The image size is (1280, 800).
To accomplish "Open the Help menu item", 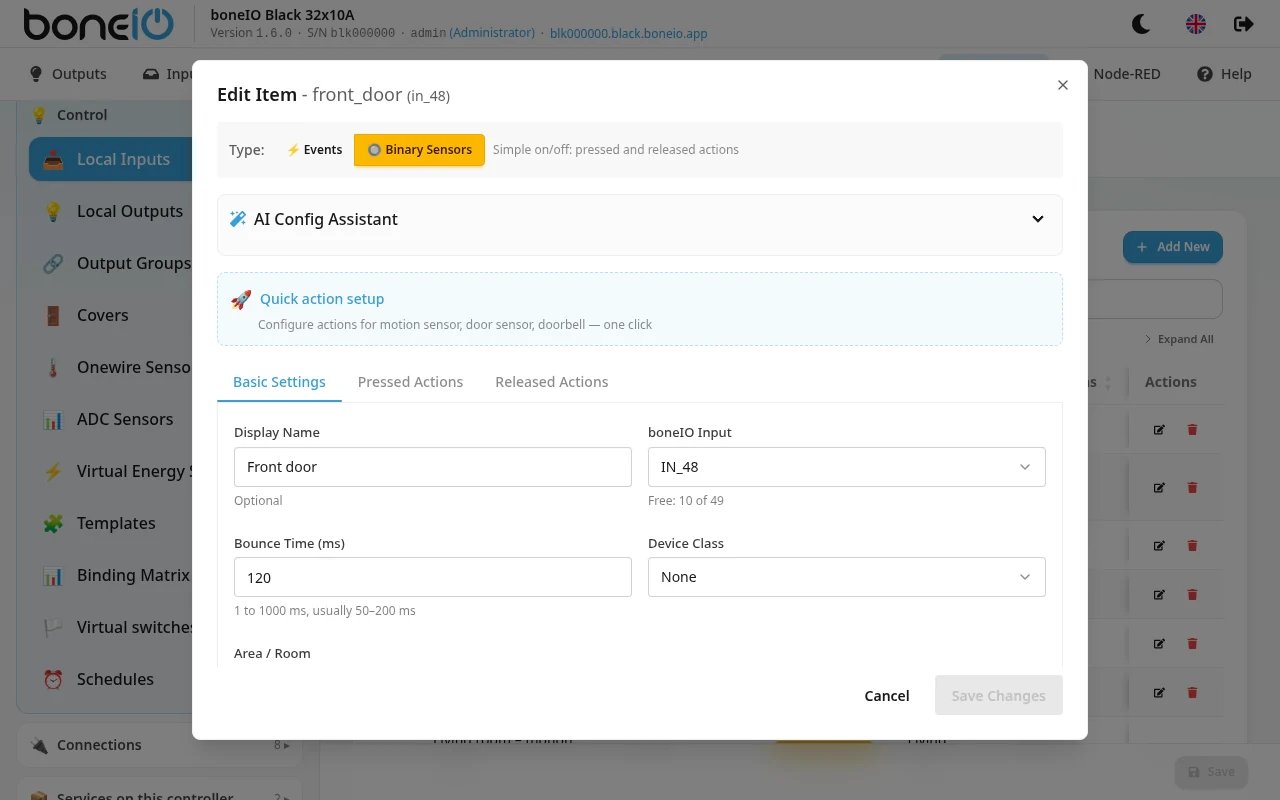I will coord(1224,74).
